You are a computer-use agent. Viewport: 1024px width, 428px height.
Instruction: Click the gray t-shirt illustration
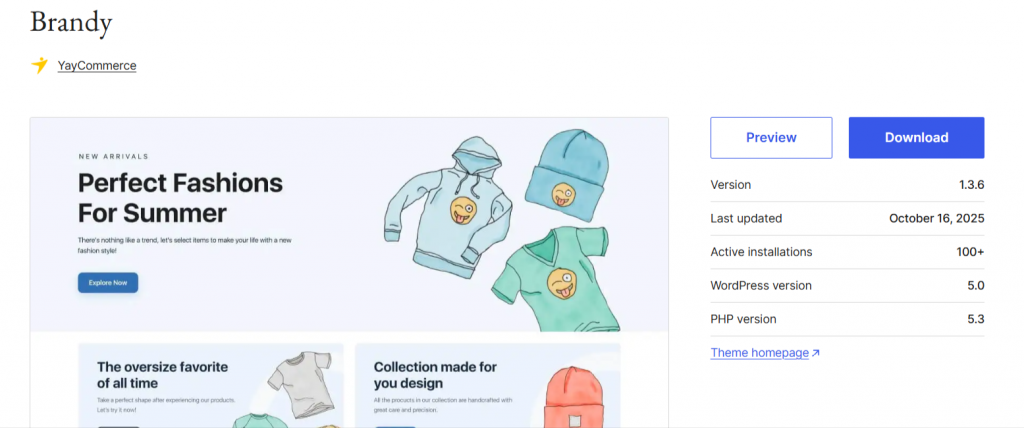[297, 388]
